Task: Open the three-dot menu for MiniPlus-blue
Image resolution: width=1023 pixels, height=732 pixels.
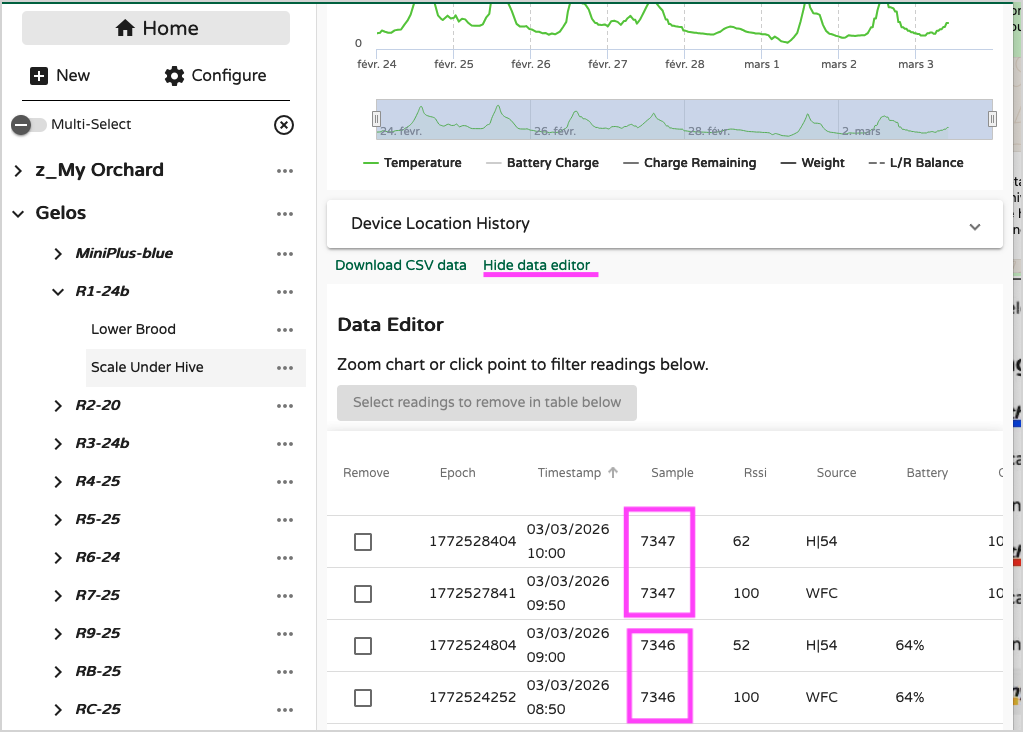Action: (285, 254)
